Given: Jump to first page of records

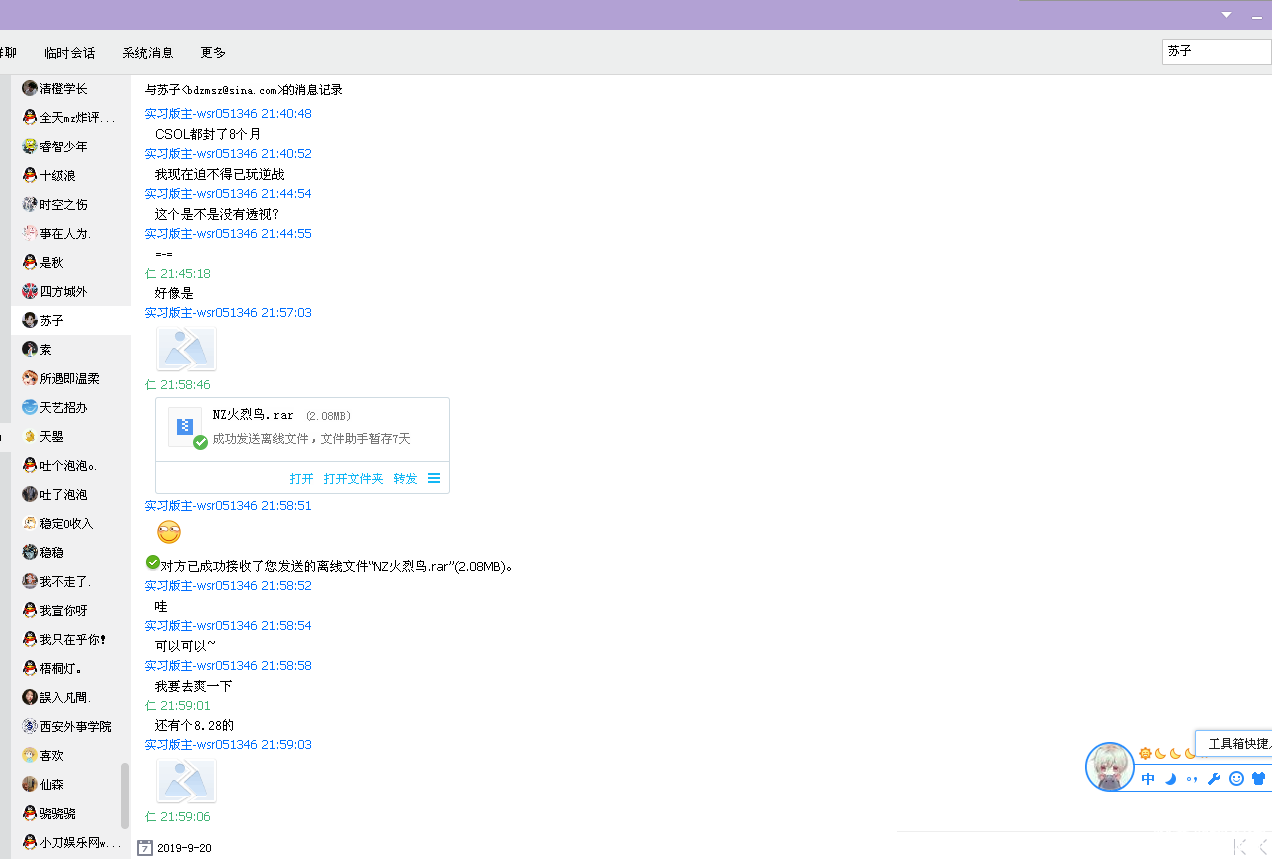Looking at the screenshot, I should tap(1240, 847).
